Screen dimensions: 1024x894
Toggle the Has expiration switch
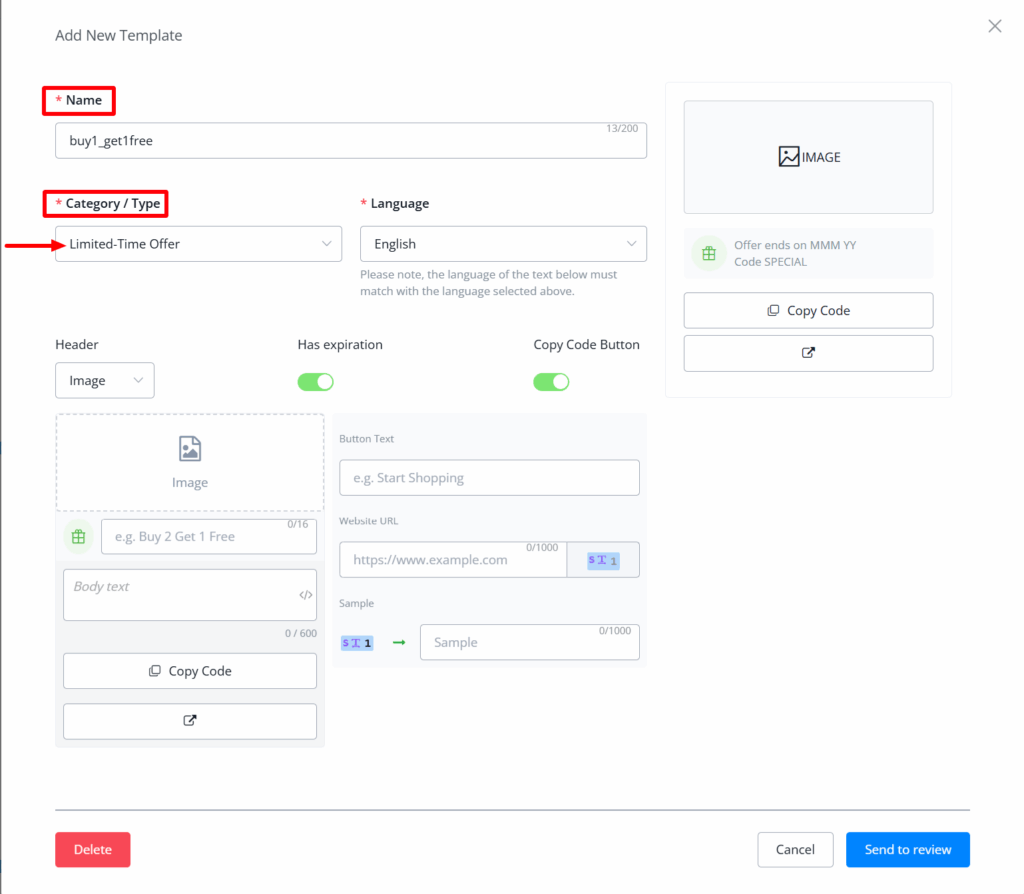[315, 382]
